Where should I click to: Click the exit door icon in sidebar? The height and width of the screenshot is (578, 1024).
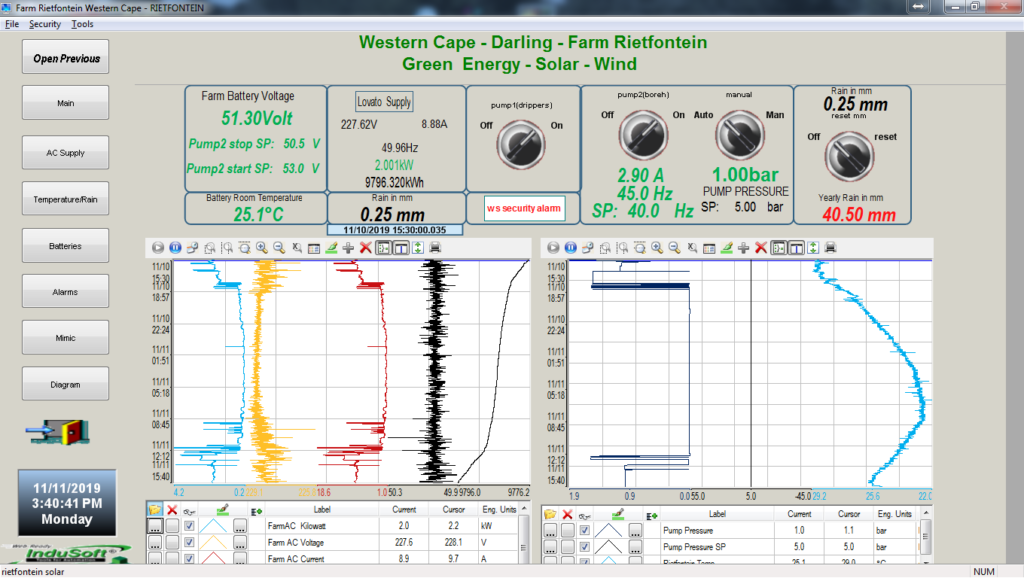tap(59, 432)
